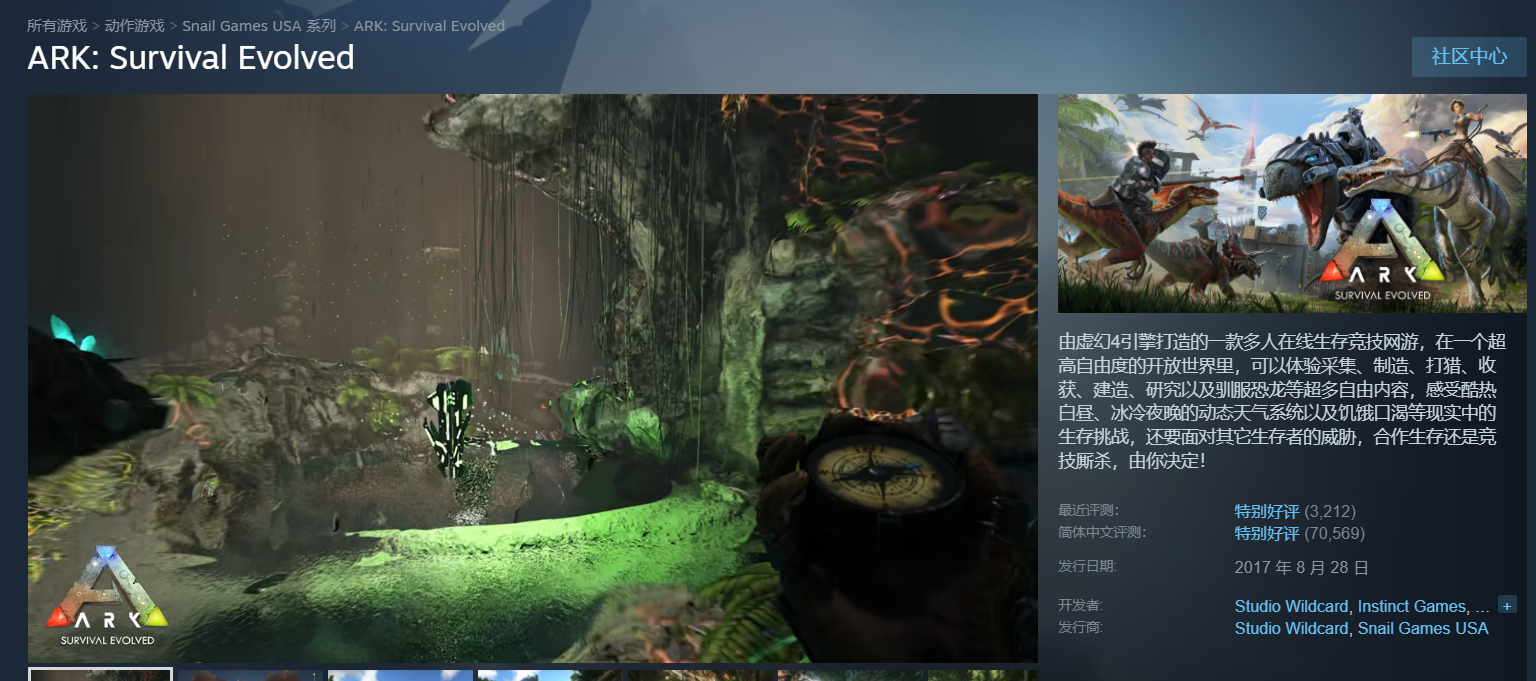1536x681 pixels.
Task: Open Simplified Chinese reviews 特别好评 link
Action: 1266,533
